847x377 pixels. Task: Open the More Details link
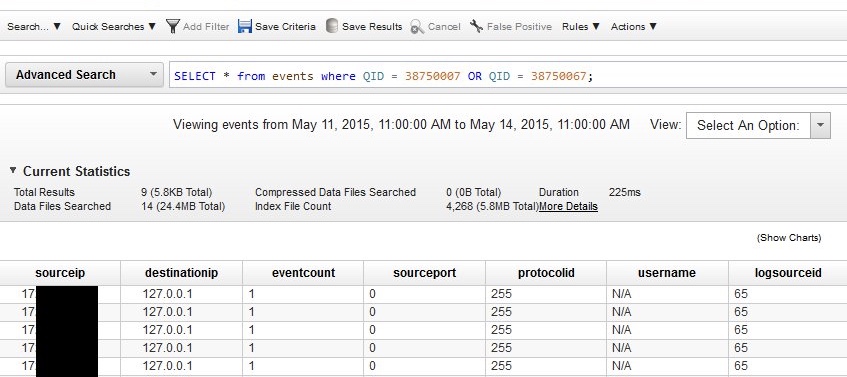568,206
